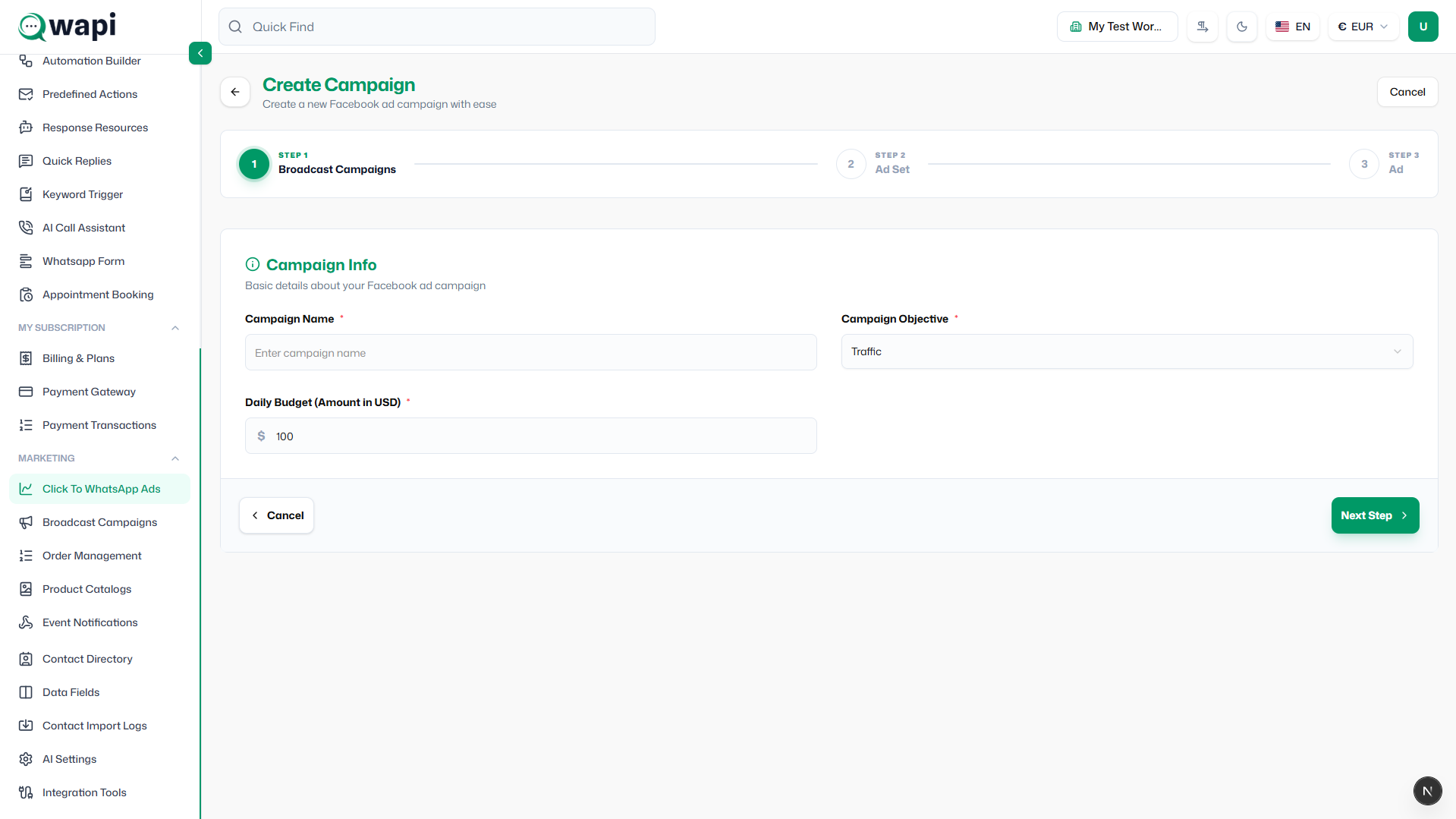Focus the Daily Budget amount field
This screenshot has width=1456, height=819.
(x=531, y=436)
